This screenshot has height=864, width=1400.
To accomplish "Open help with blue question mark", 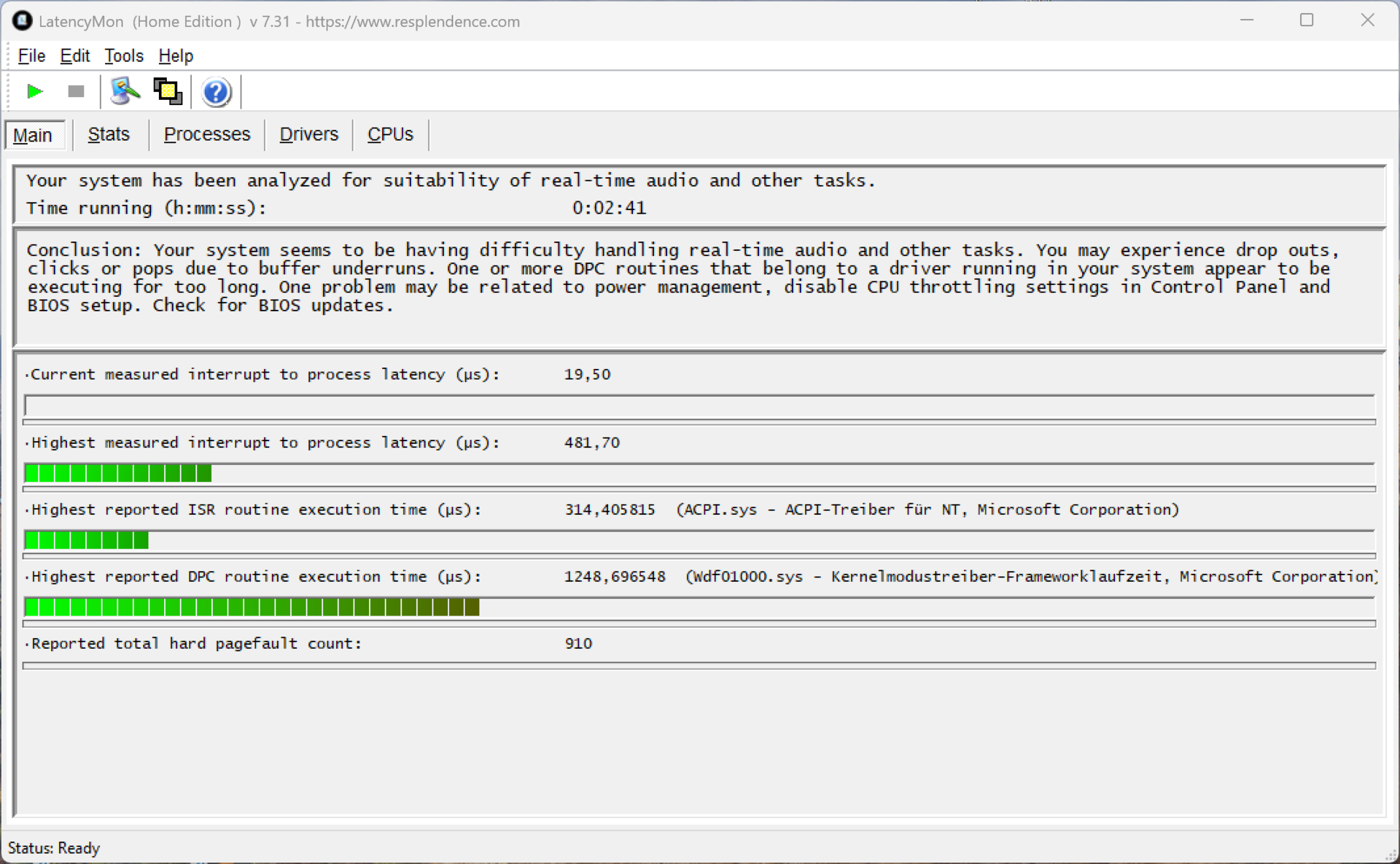I will [216, 92].
